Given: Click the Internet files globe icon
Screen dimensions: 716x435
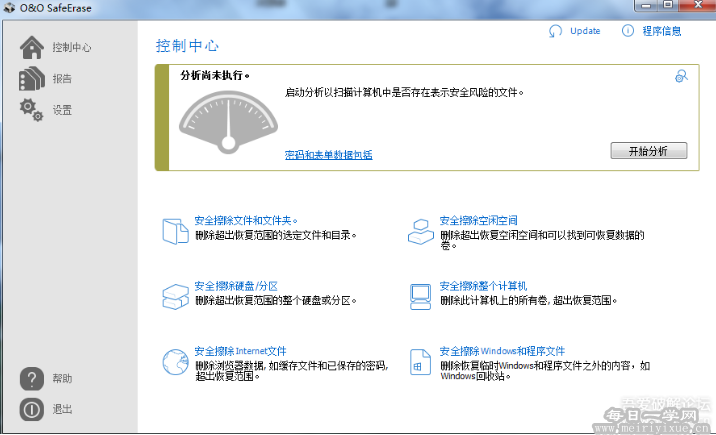Looking at the screenshot, I should (175, 362).
